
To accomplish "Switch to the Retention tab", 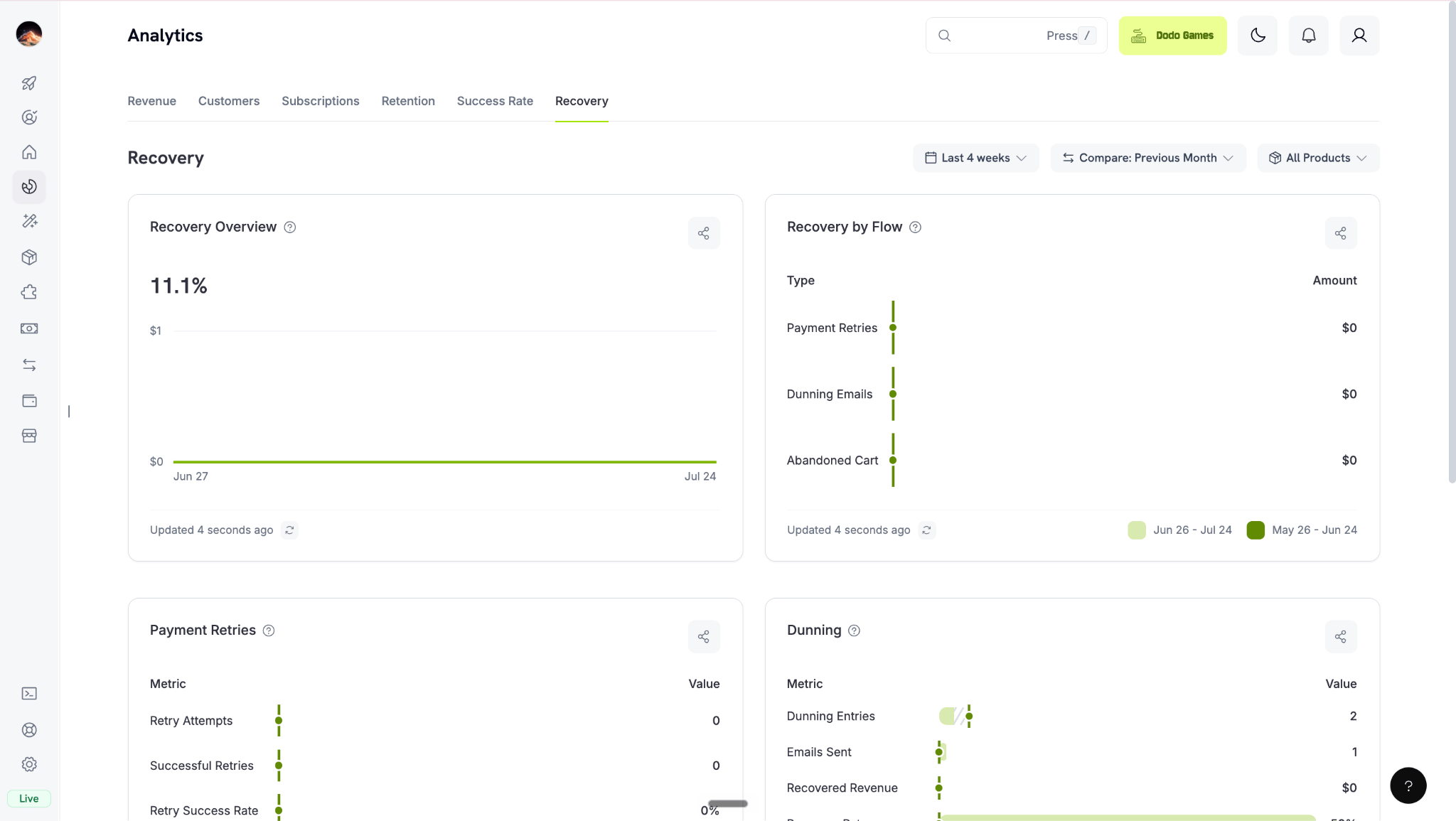I will pyautogui.click(x=408, y=101).
